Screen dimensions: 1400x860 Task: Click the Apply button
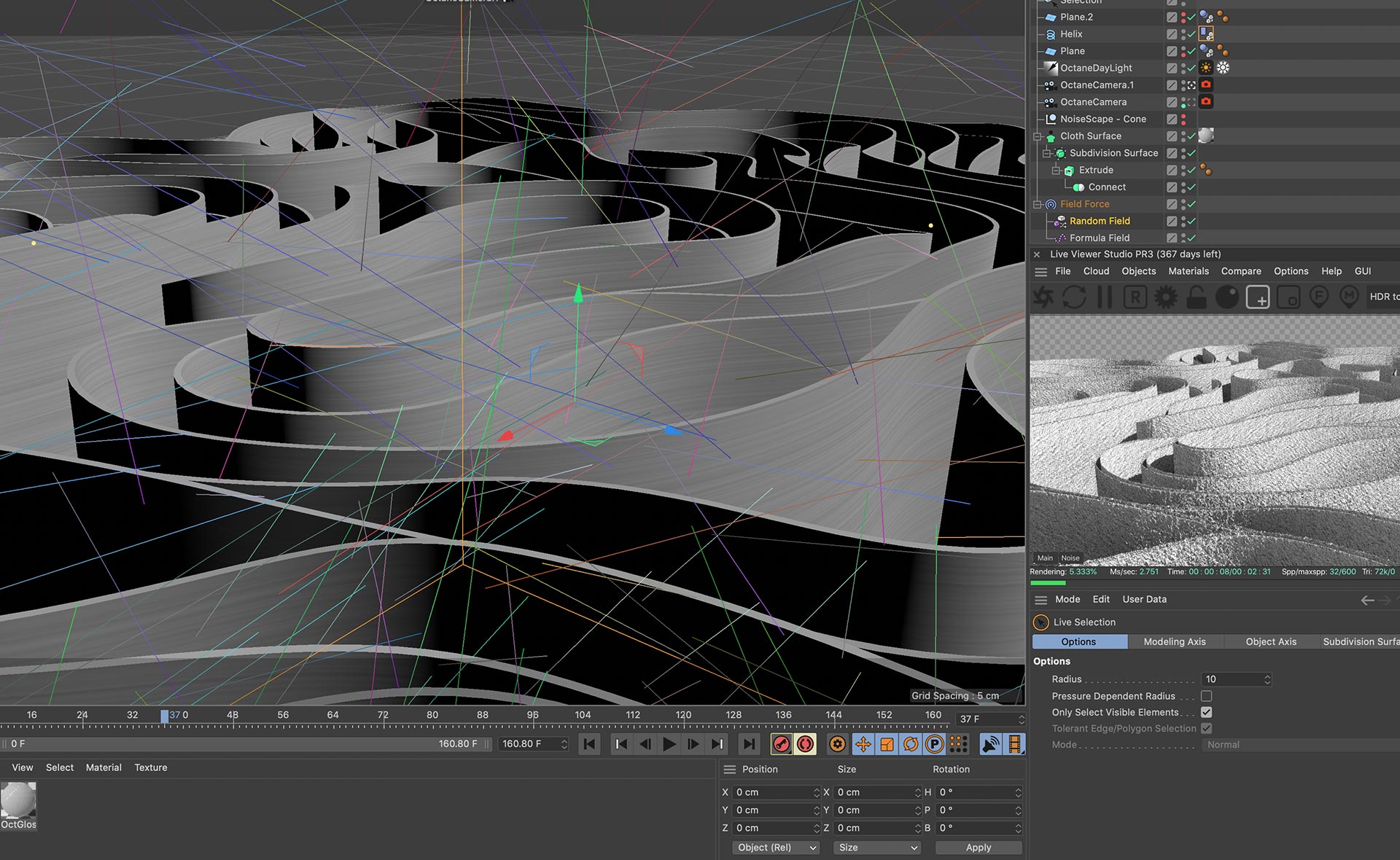(978, 848)
